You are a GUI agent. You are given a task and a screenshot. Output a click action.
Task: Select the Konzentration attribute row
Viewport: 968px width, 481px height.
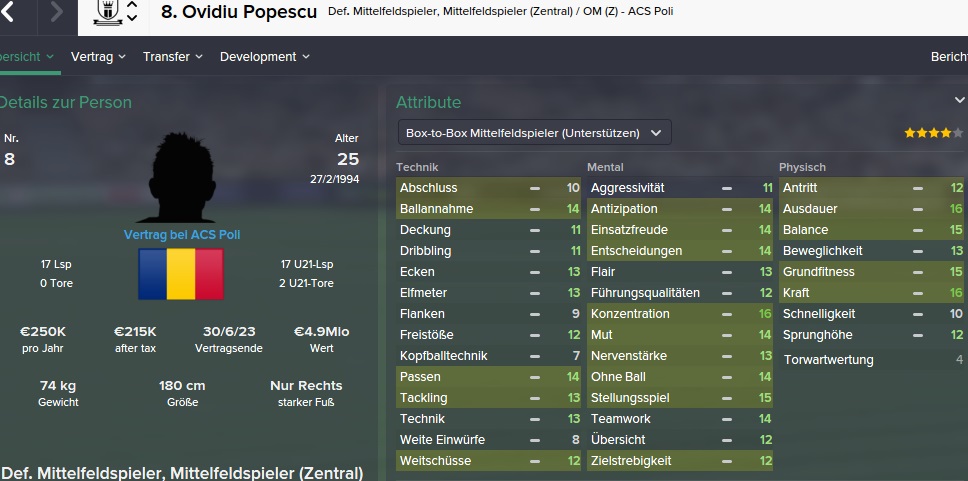680,314
